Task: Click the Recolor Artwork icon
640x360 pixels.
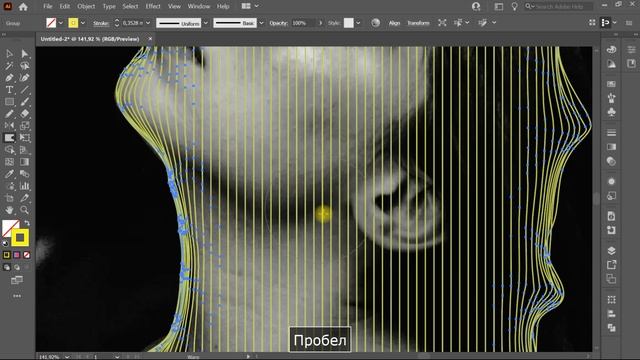Action: coord(375,23)
